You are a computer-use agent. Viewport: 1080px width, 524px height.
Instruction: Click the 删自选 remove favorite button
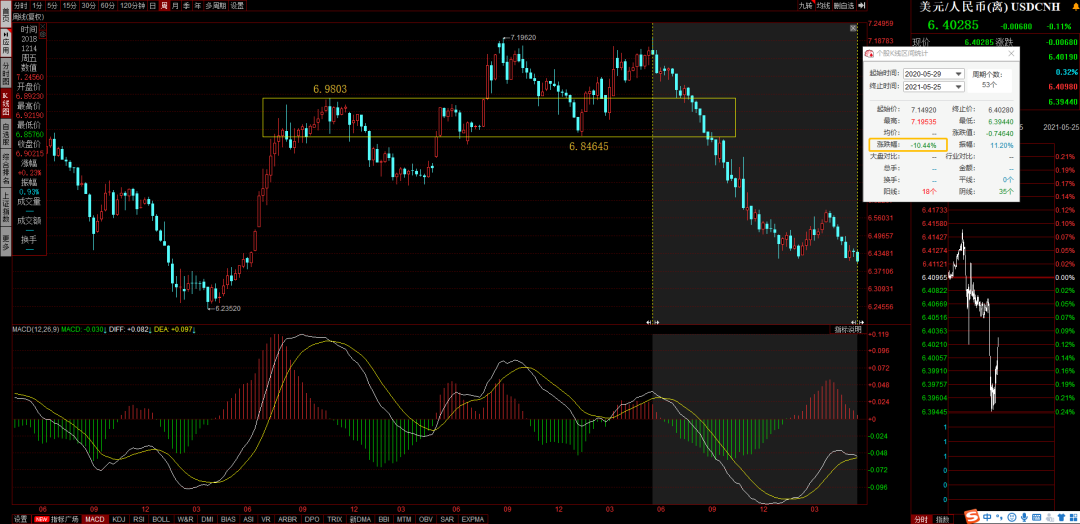(x=844, y=6)
